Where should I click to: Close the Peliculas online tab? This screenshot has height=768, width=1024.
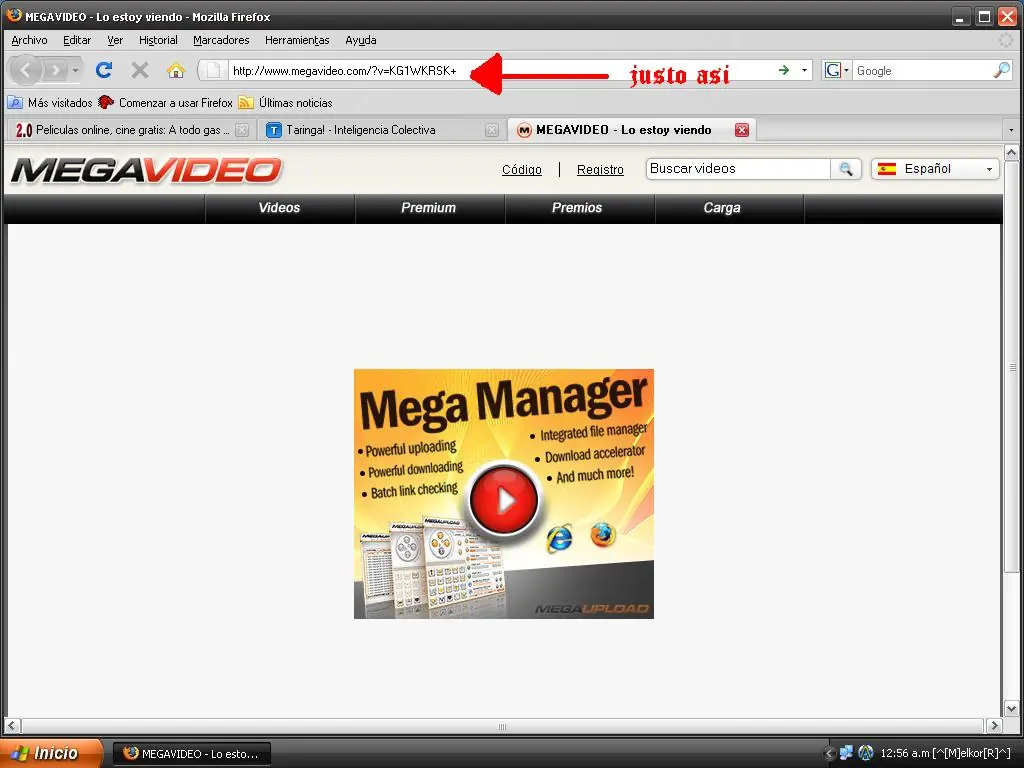(242, 130)
